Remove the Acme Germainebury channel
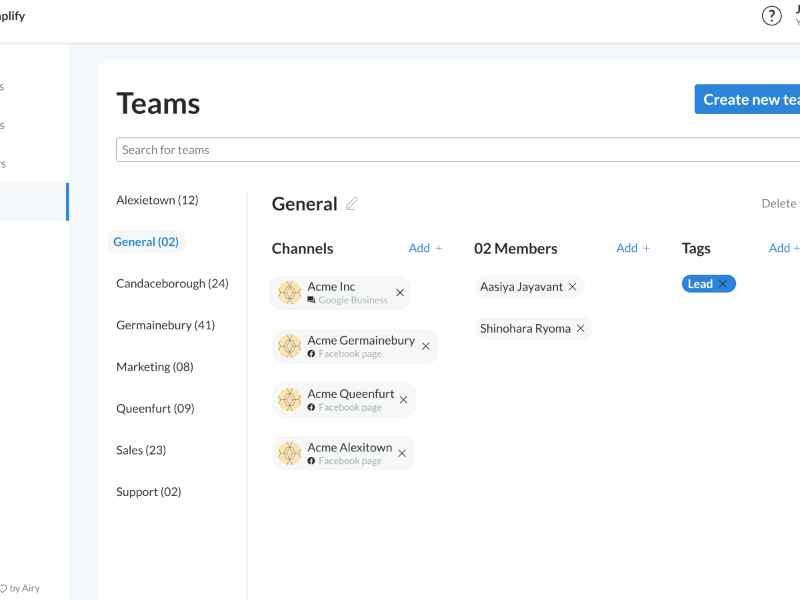Screen dimensions: 800x600 426,347
